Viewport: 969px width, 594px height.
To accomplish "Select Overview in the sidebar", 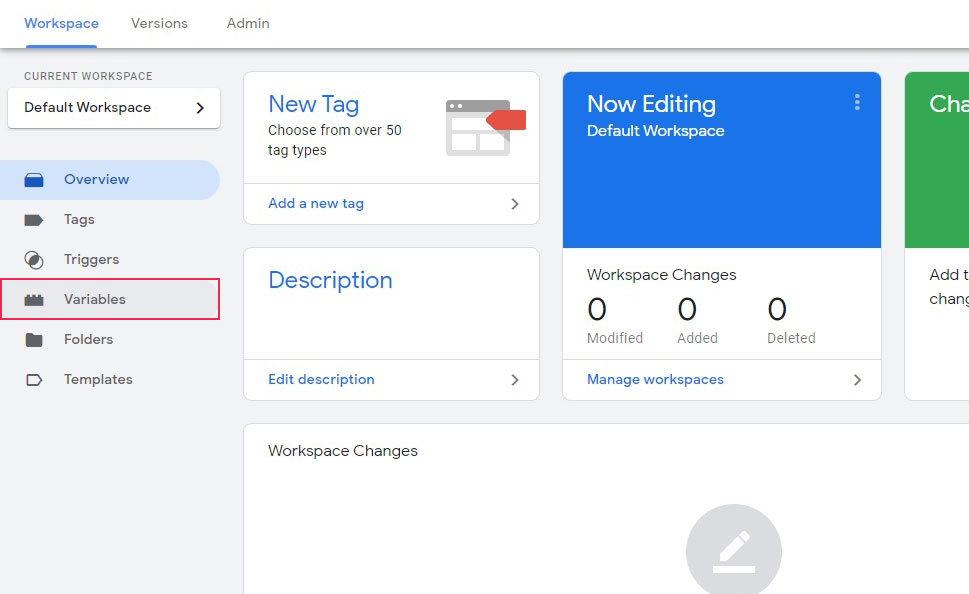I will [x=109, y=180].
